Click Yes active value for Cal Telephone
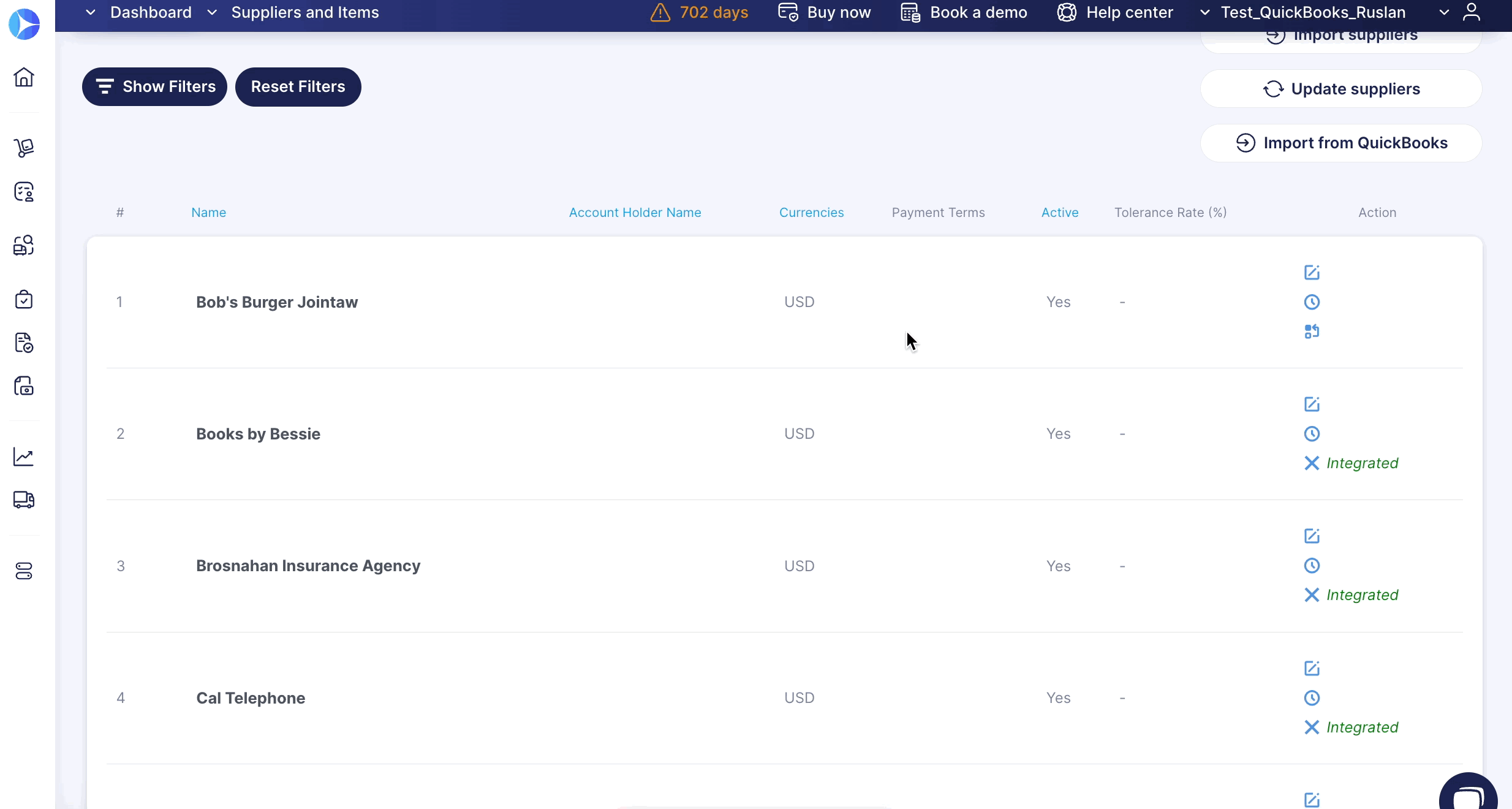Image resolution: width=1512 pixels, height=809 pixels. click(x=1059, y=698)
